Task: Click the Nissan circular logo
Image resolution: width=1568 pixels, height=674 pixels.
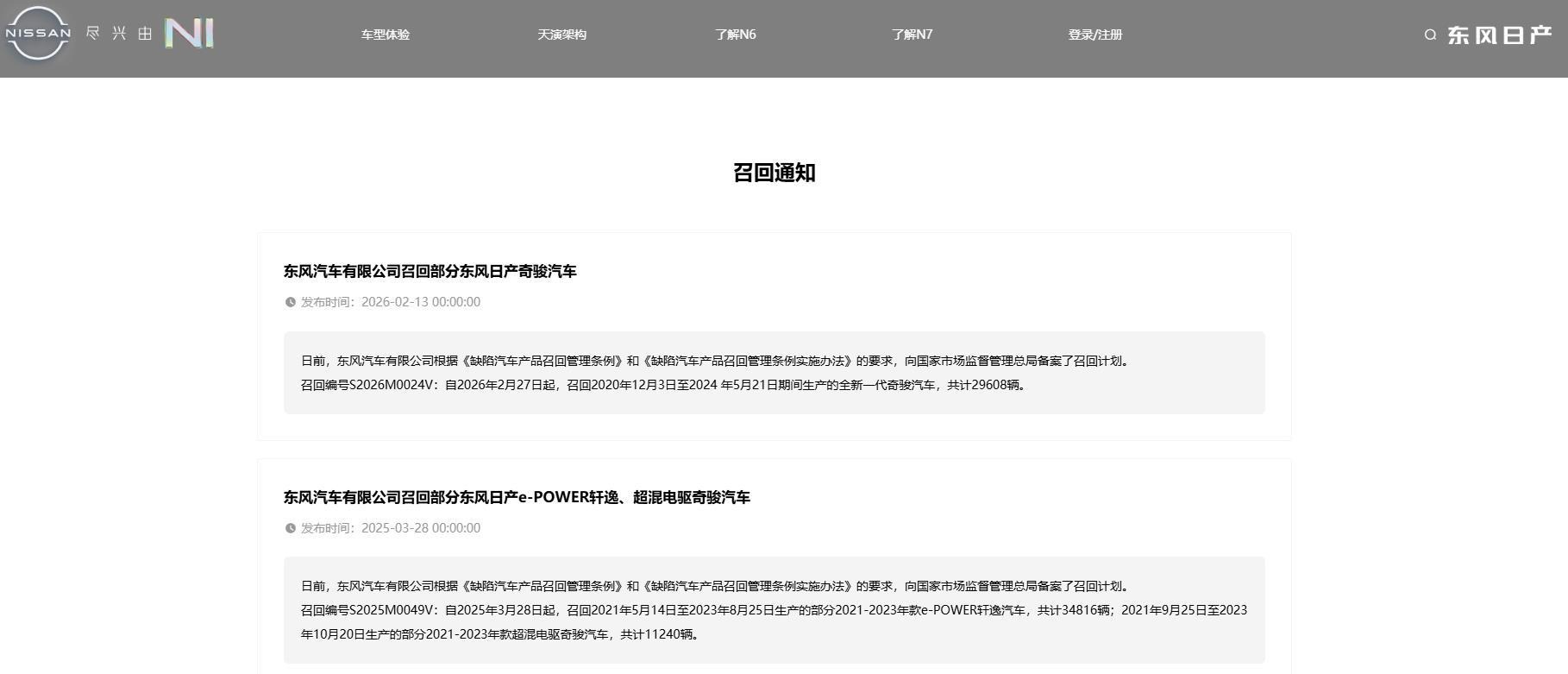Action: coord(38,34)
